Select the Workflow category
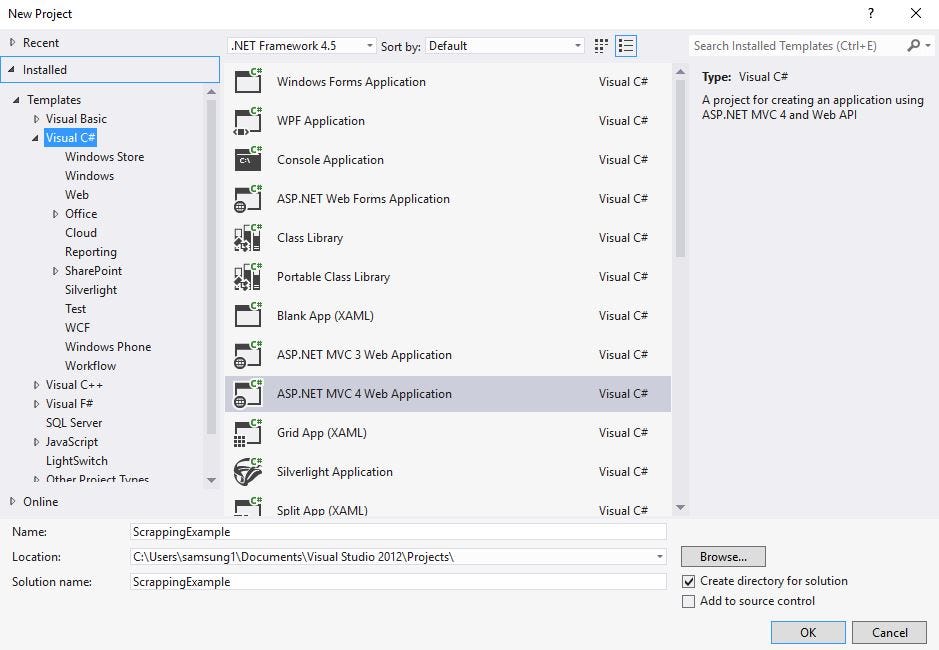 (90, 365)
